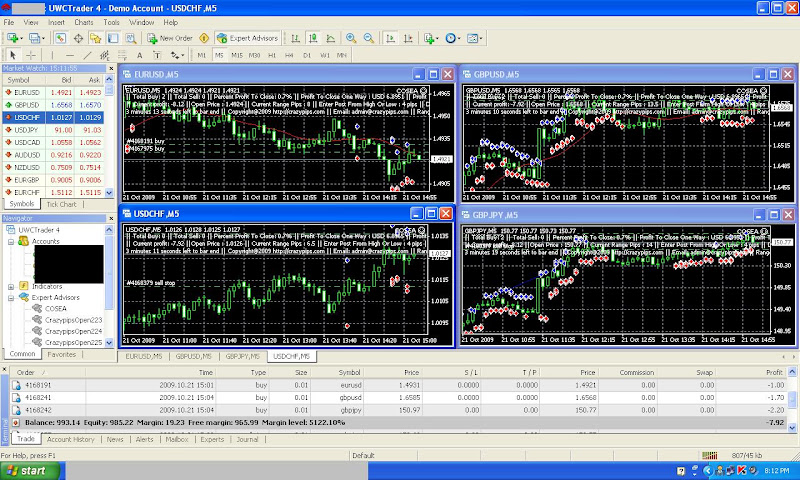Switch to the Account History tab
The width and height of the screenshot is (800, 480).
70,439
